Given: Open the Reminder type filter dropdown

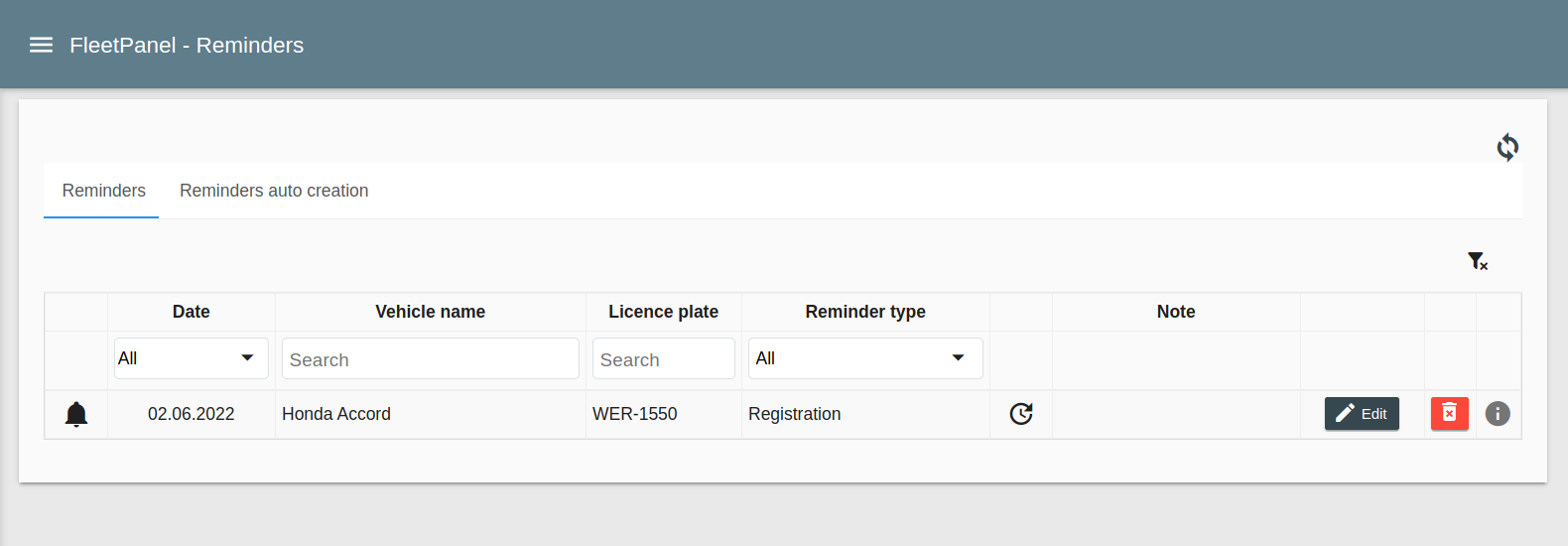Looking at the screenshot, I should (x=864, y=358).
